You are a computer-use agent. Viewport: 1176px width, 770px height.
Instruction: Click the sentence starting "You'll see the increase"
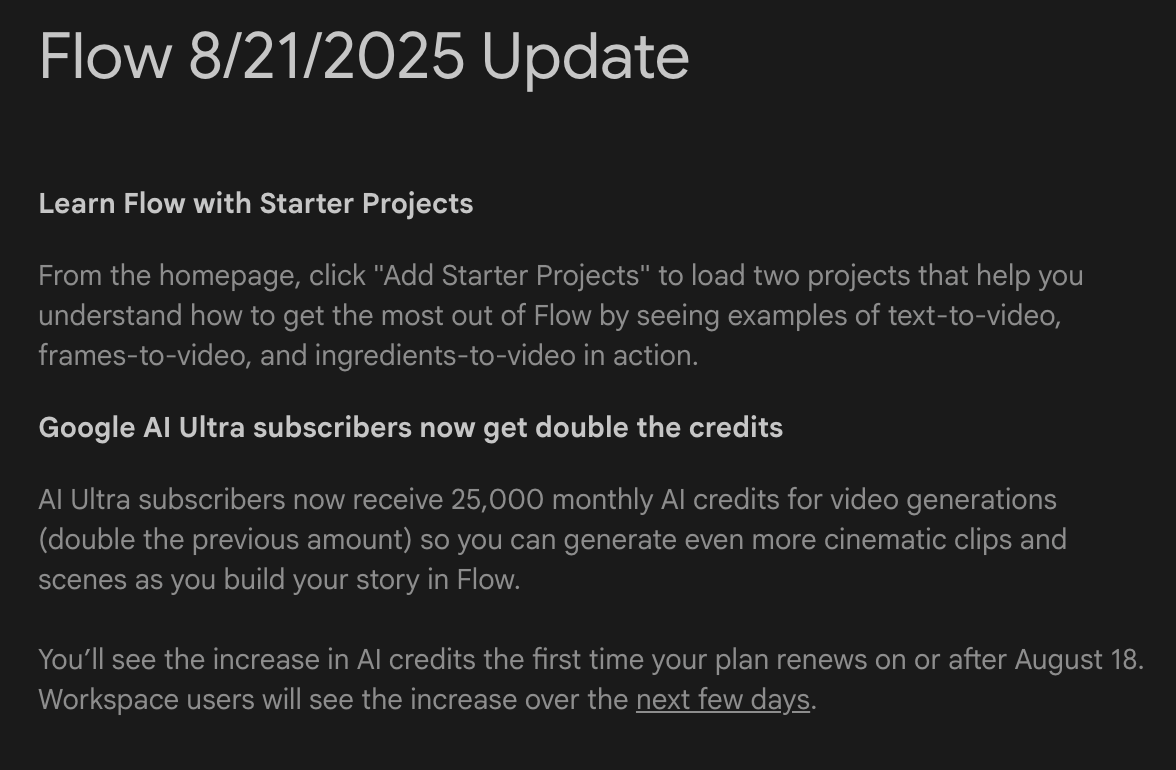pos(591,660)
